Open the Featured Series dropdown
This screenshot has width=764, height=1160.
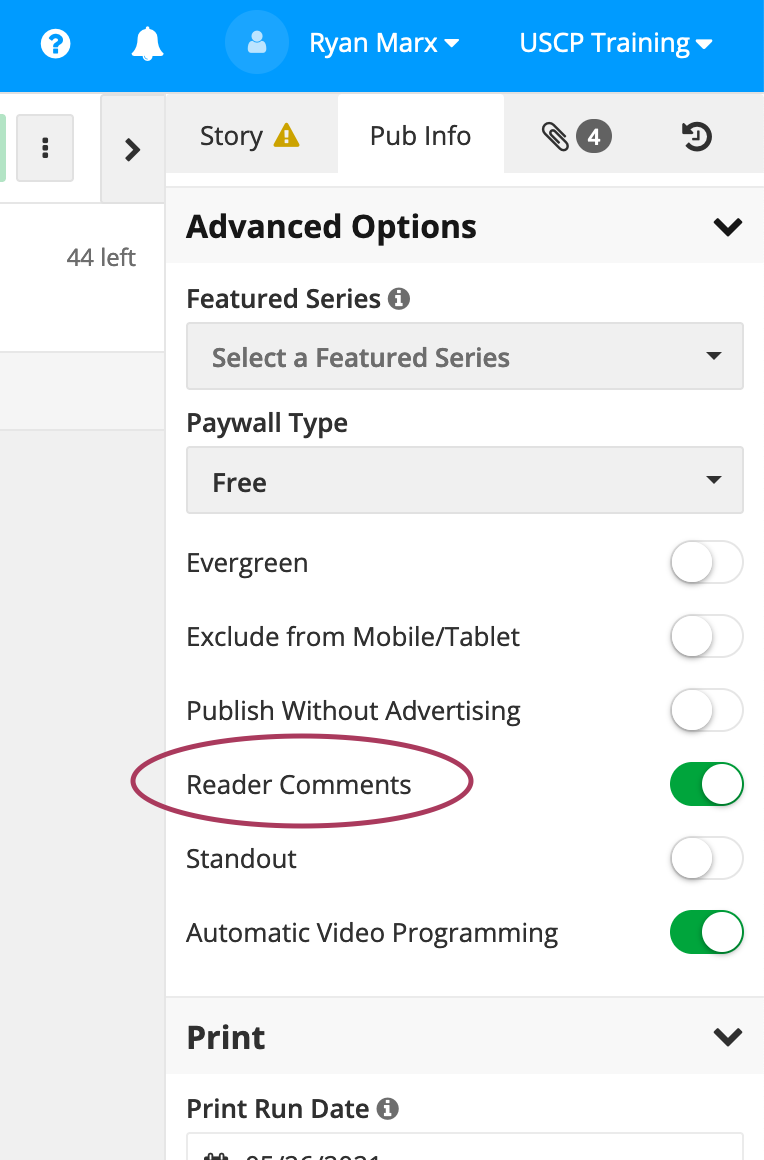464,356
